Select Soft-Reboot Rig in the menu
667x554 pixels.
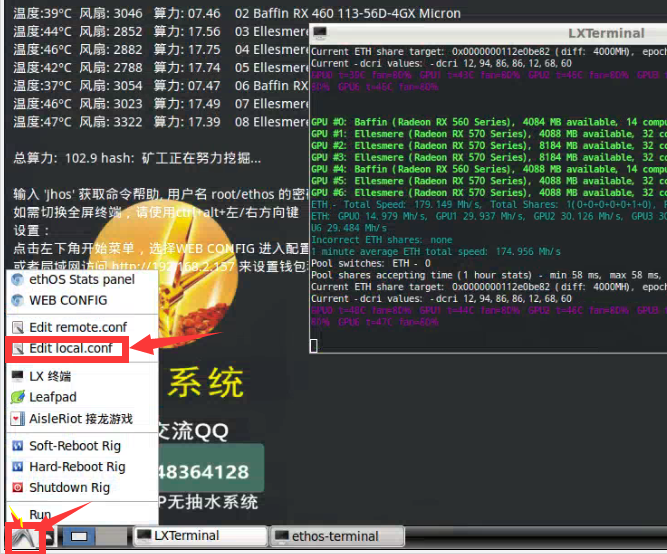tap(75, 446)
